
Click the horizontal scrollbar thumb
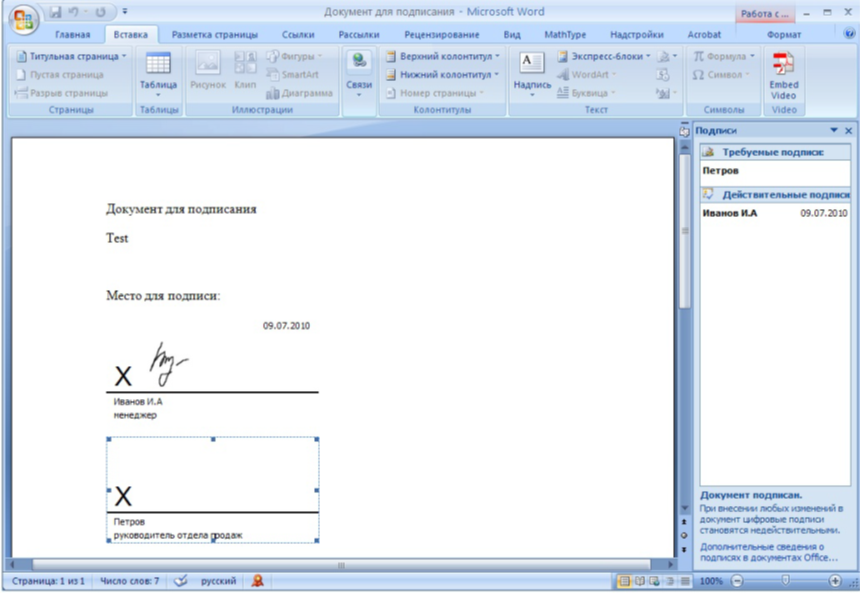pyautogui.click(x=341, y=564)
